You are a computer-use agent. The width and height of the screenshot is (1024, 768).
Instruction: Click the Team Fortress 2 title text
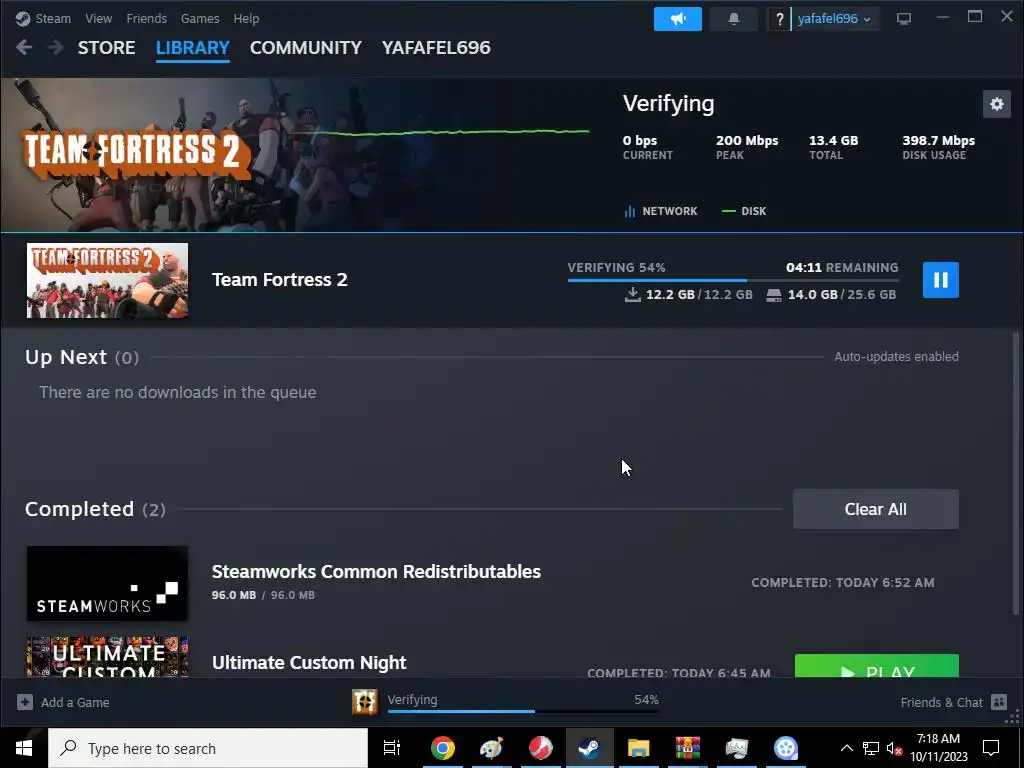coord(280,280)
